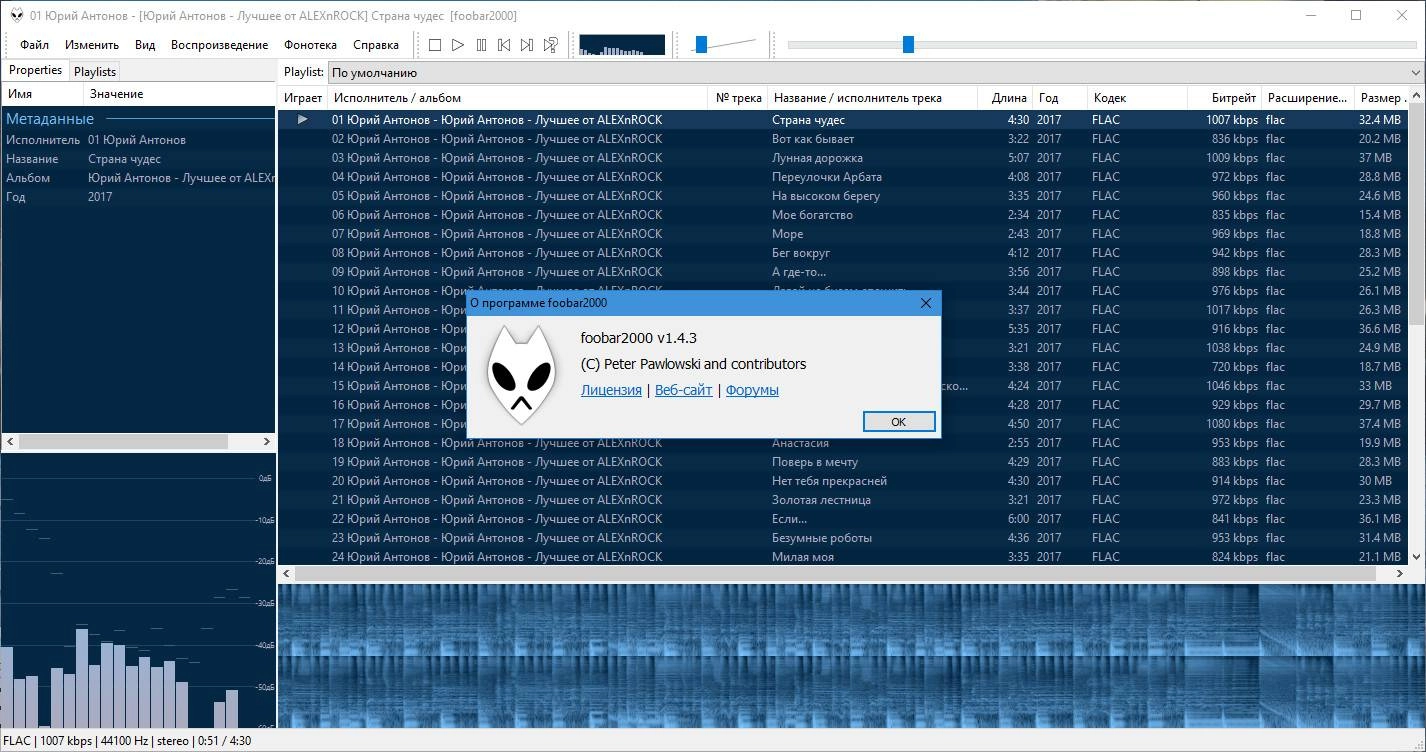Click the seek bar handle

point(908,44)
